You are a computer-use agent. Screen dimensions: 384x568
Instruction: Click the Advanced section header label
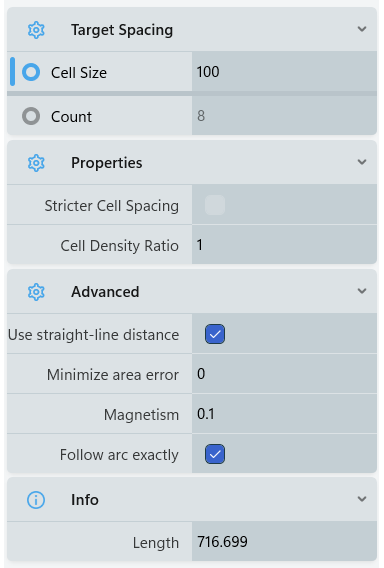coord(105,292)
